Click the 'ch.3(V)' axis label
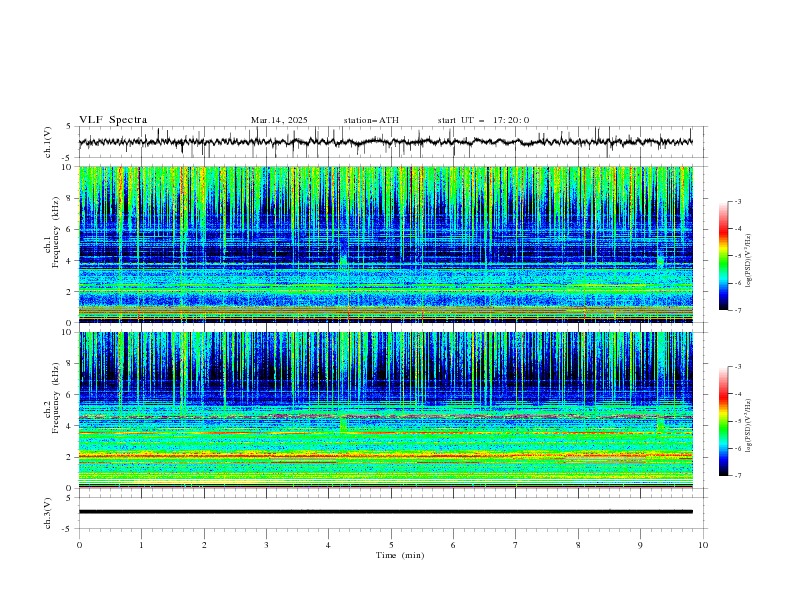The height and width of the screenshot is (612, 792). point(48,514)
